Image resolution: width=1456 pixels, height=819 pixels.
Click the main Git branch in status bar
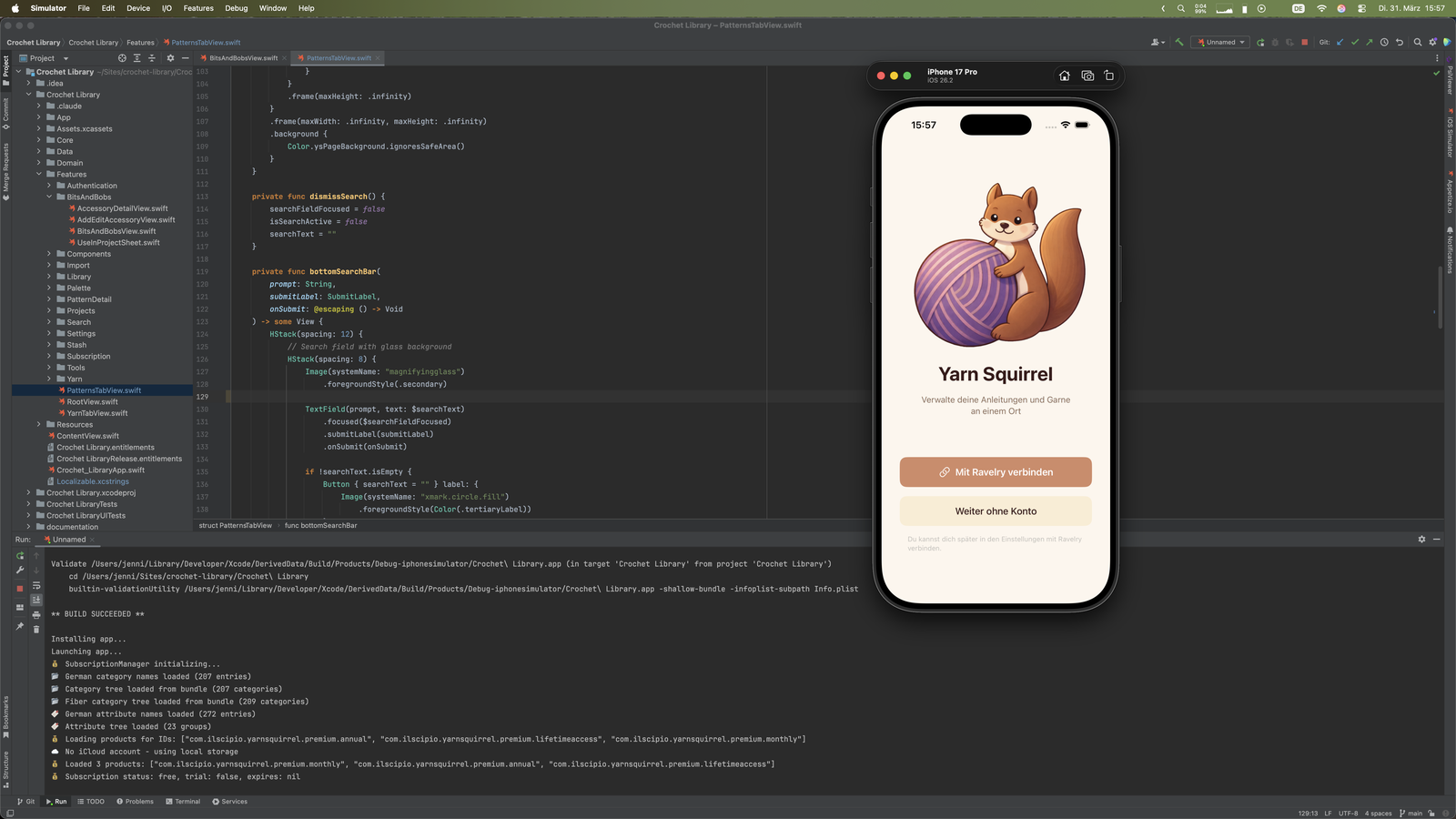(x=1410, y=814)
